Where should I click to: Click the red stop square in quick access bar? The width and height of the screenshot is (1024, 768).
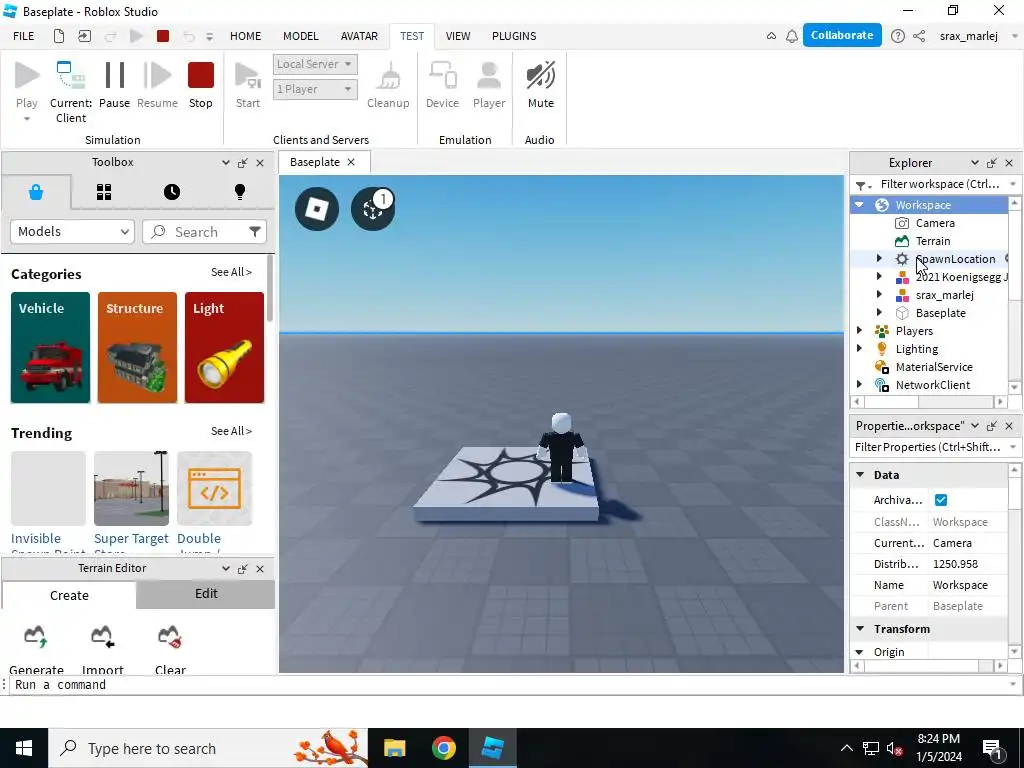(x=163, y=36)
